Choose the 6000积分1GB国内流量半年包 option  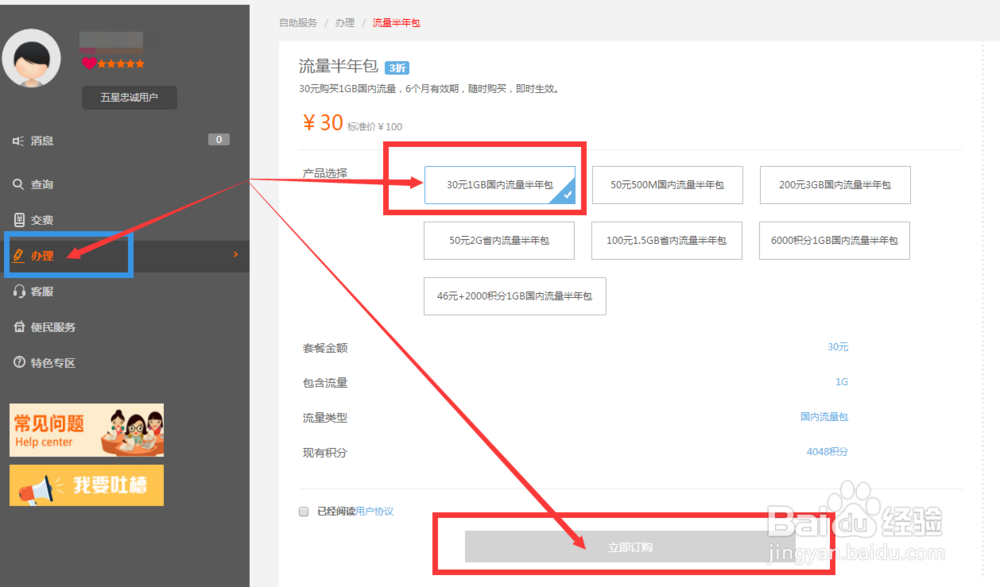pos(834,241)
